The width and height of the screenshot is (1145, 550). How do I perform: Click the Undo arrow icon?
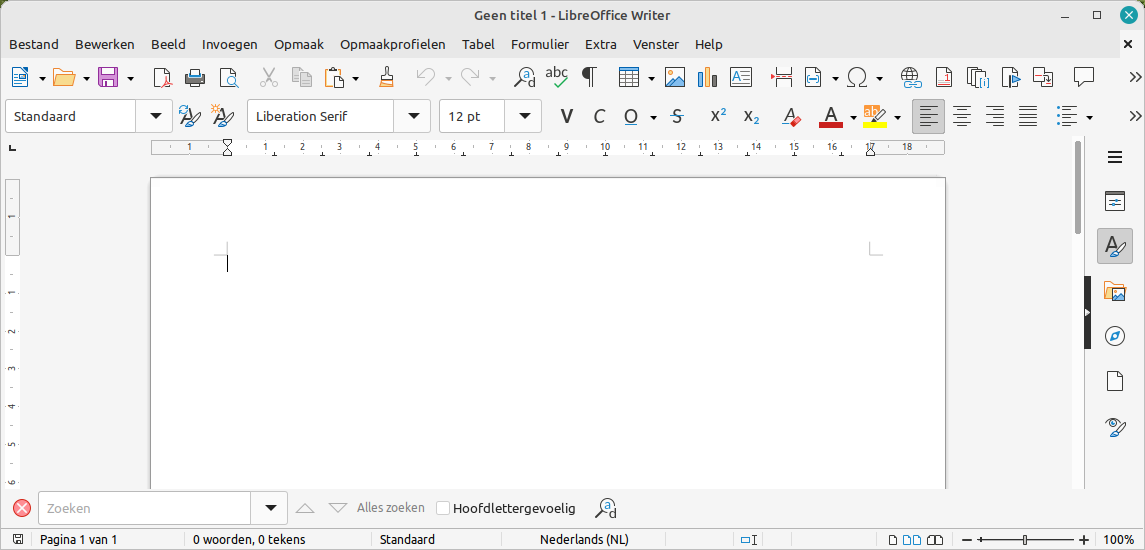pos(425,76)
